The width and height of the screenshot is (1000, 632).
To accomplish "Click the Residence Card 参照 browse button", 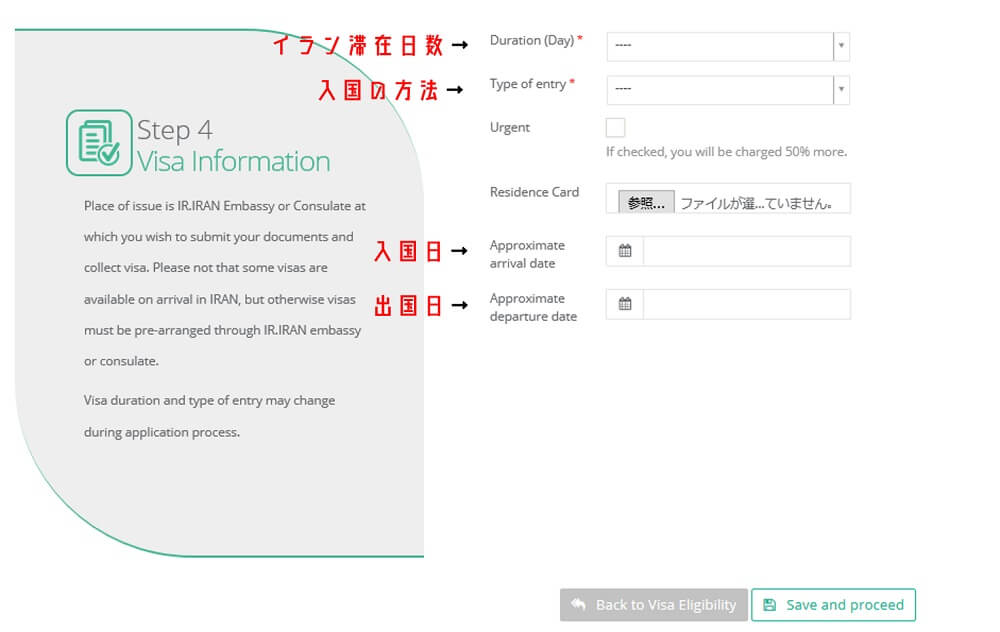I will 646,203.
